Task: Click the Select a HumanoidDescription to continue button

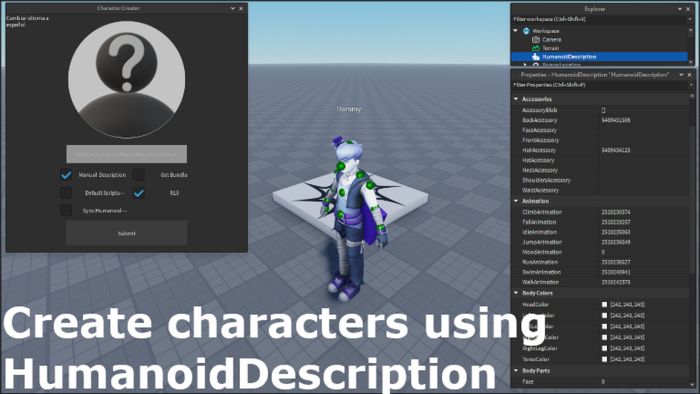Action: (126, 154)
